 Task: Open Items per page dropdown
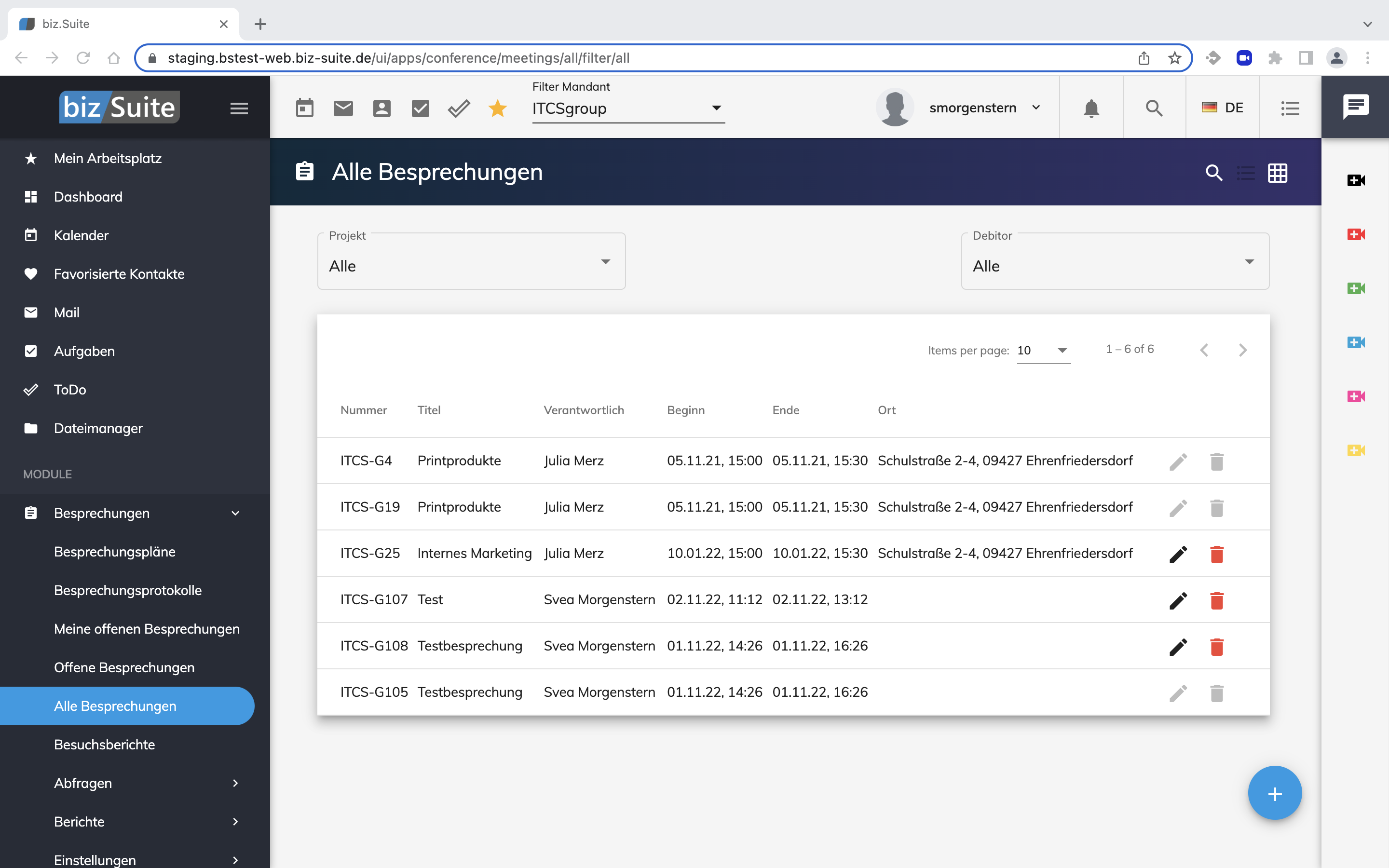(x=1044, y=350)
